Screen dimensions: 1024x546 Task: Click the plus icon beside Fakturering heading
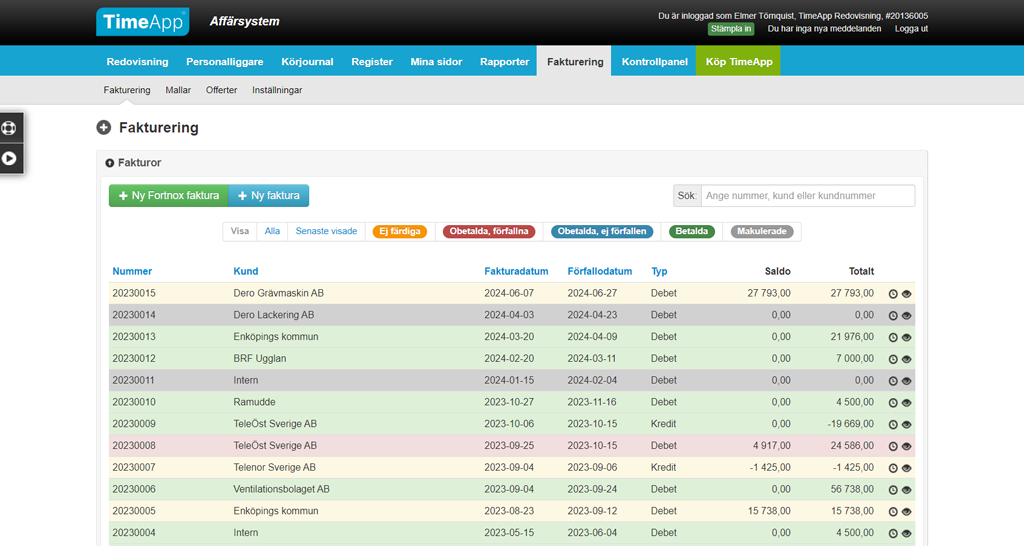coord(104,128)
